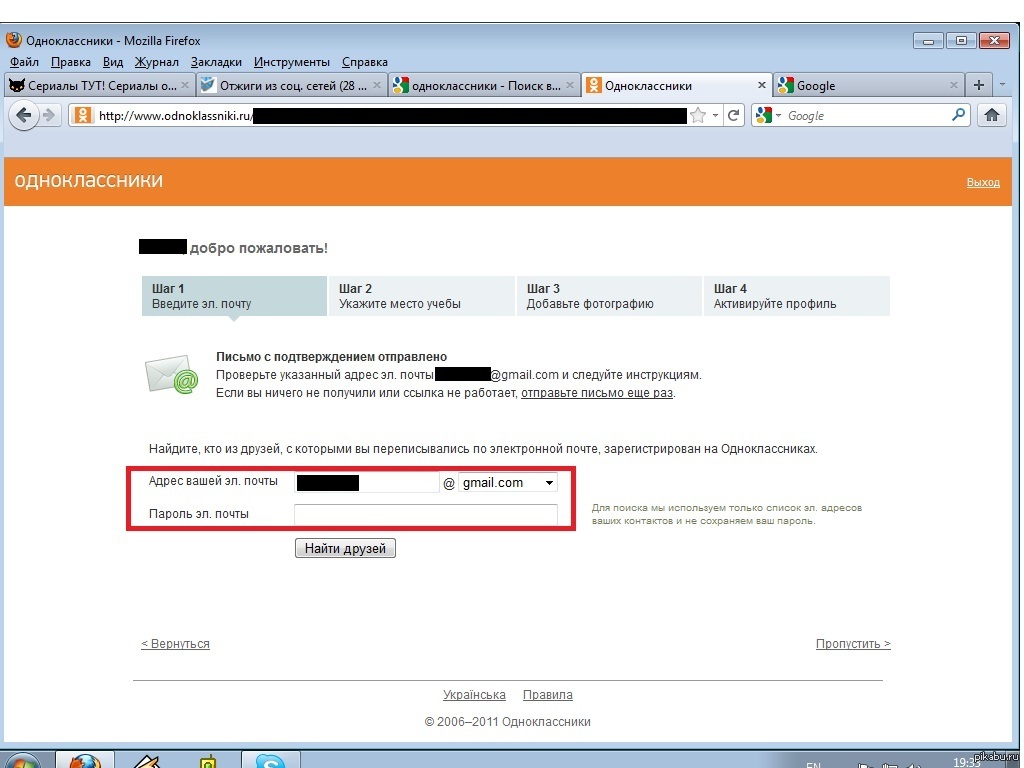Click the URL address bar text

[175, 116]
